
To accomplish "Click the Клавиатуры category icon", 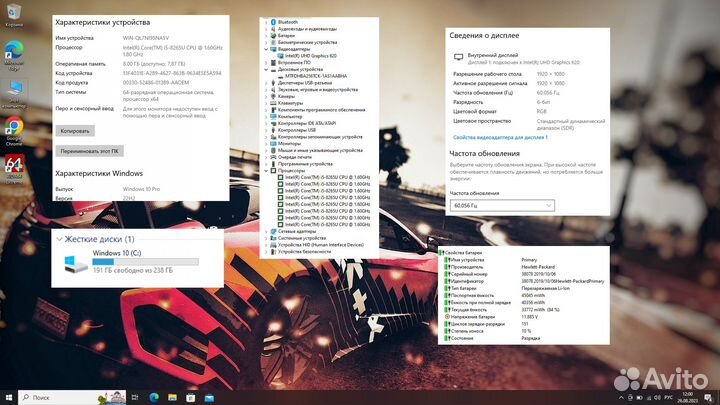I will (x=273, y=103).
